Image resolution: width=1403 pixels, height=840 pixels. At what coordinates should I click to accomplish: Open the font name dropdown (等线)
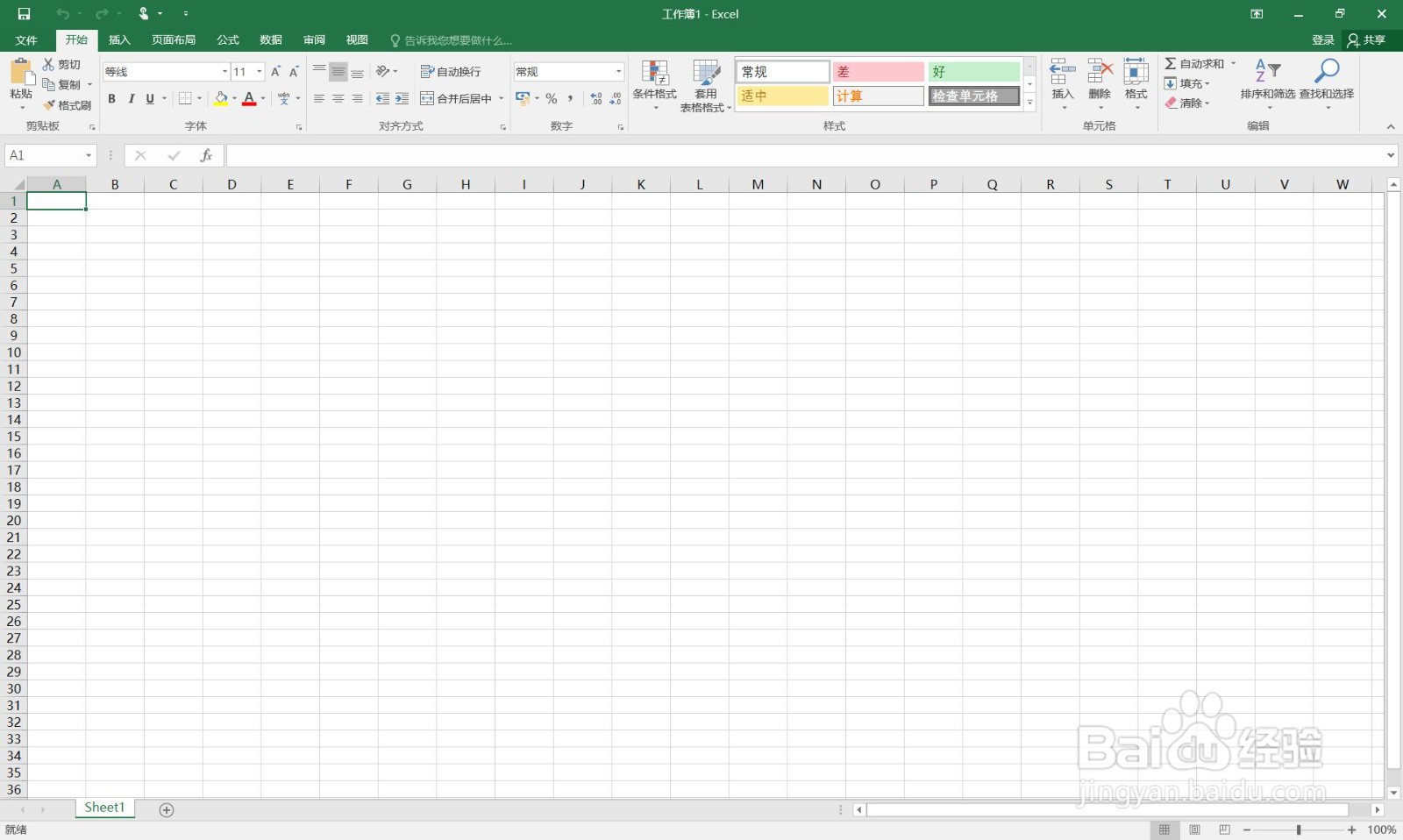(x=224, y=72)
